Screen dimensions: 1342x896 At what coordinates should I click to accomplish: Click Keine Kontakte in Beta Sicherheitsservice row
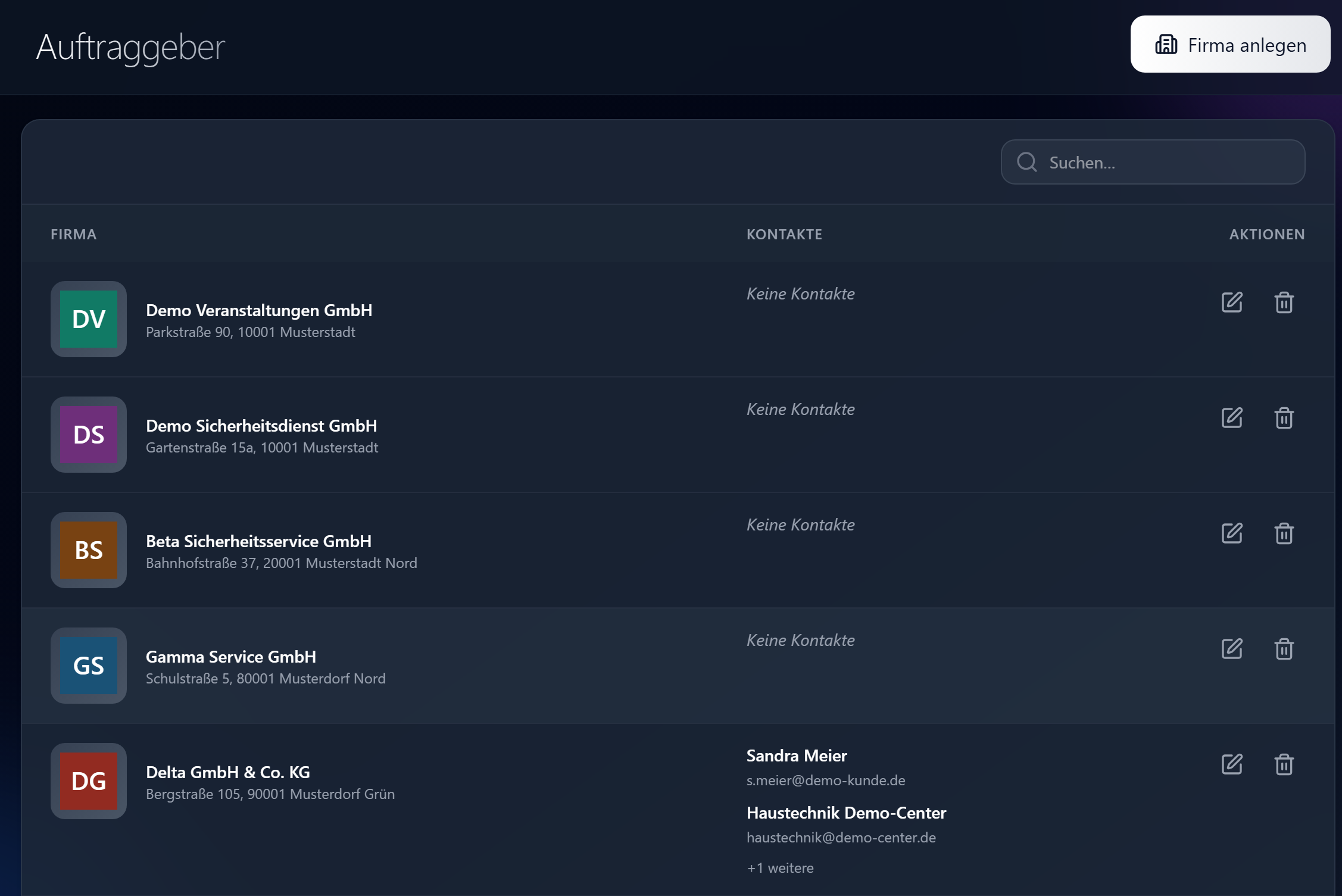(801, 525)
